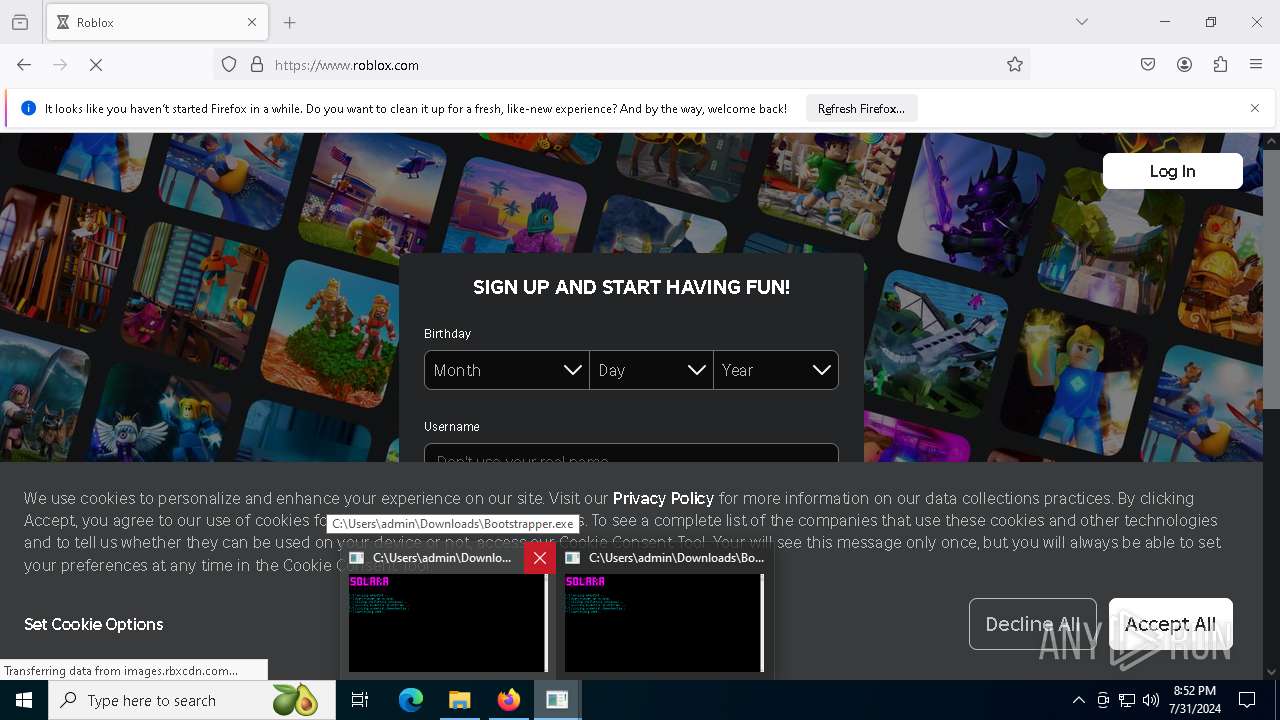Expand the birthday Month dropdown
This screenshot has height=720, width=1280.
pyautogui.click(x=506, y=370)
